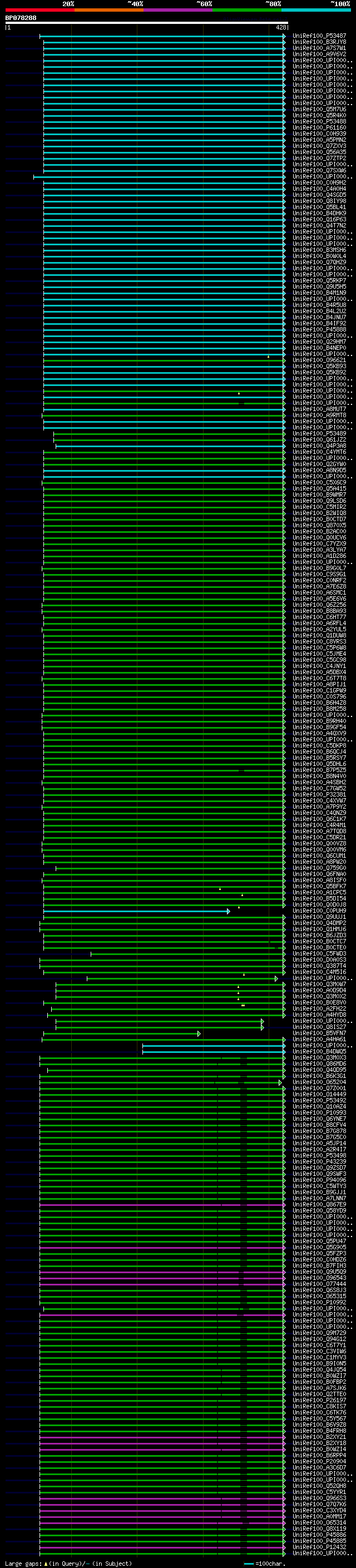The height and width of the screenshot is (1568, 356).
Task: Click the UniRef100_Q6Z256 label
Action: 319,605
